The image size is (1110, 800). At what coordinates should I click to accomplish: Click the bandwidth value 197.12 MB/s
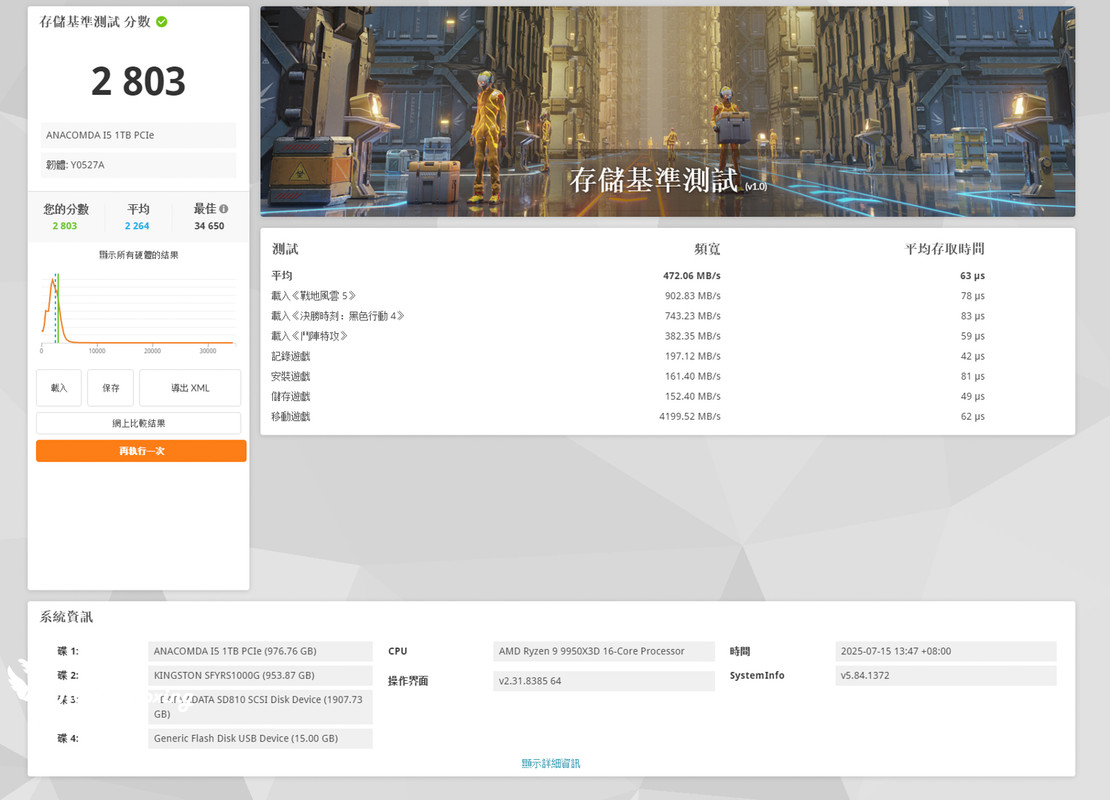click(692, 356)
